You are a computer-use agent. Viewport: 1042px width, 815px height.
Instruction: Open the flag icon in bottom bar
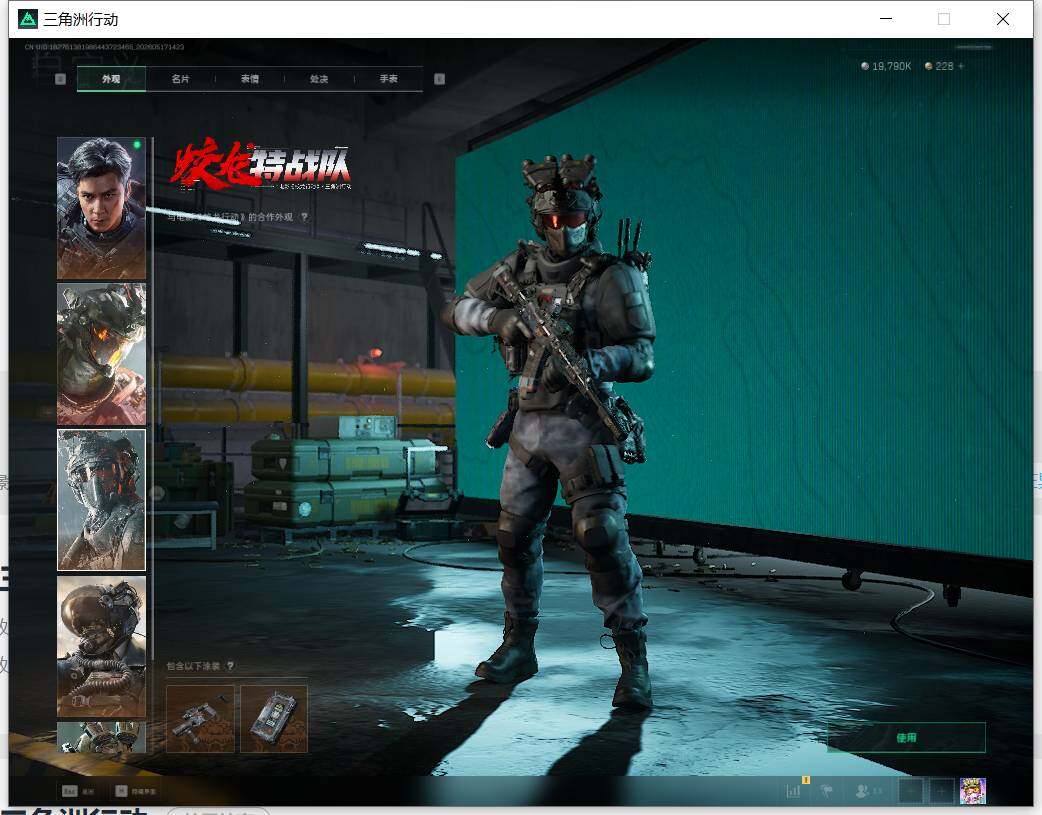827,790
